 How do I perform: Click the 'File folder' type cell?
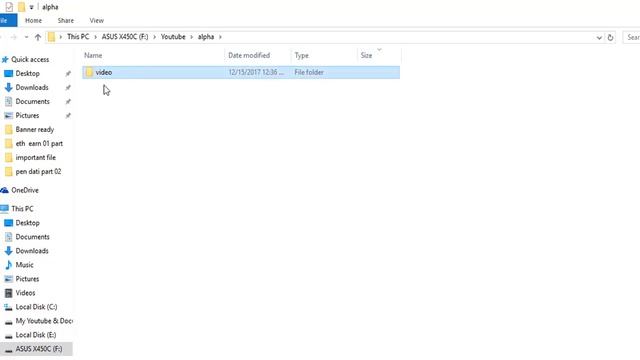(309, 72)
